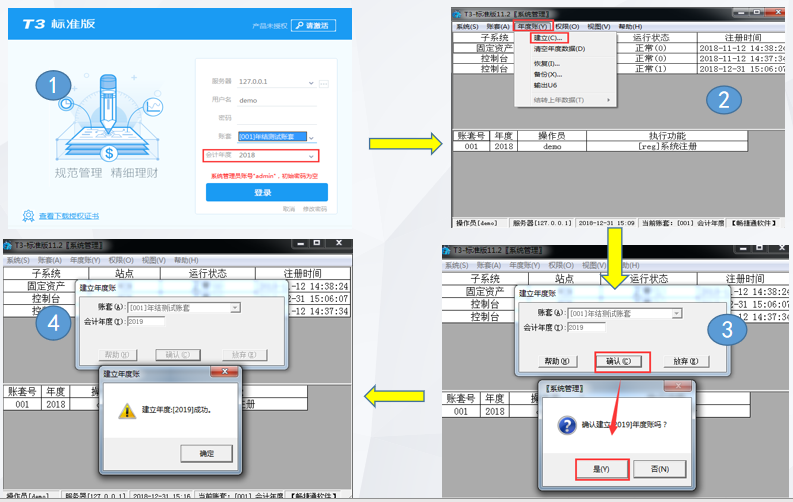Click 是(Y) to confirm creating 2019 年度账
Viewport: 793px width, 502px height.
[601, 469]
